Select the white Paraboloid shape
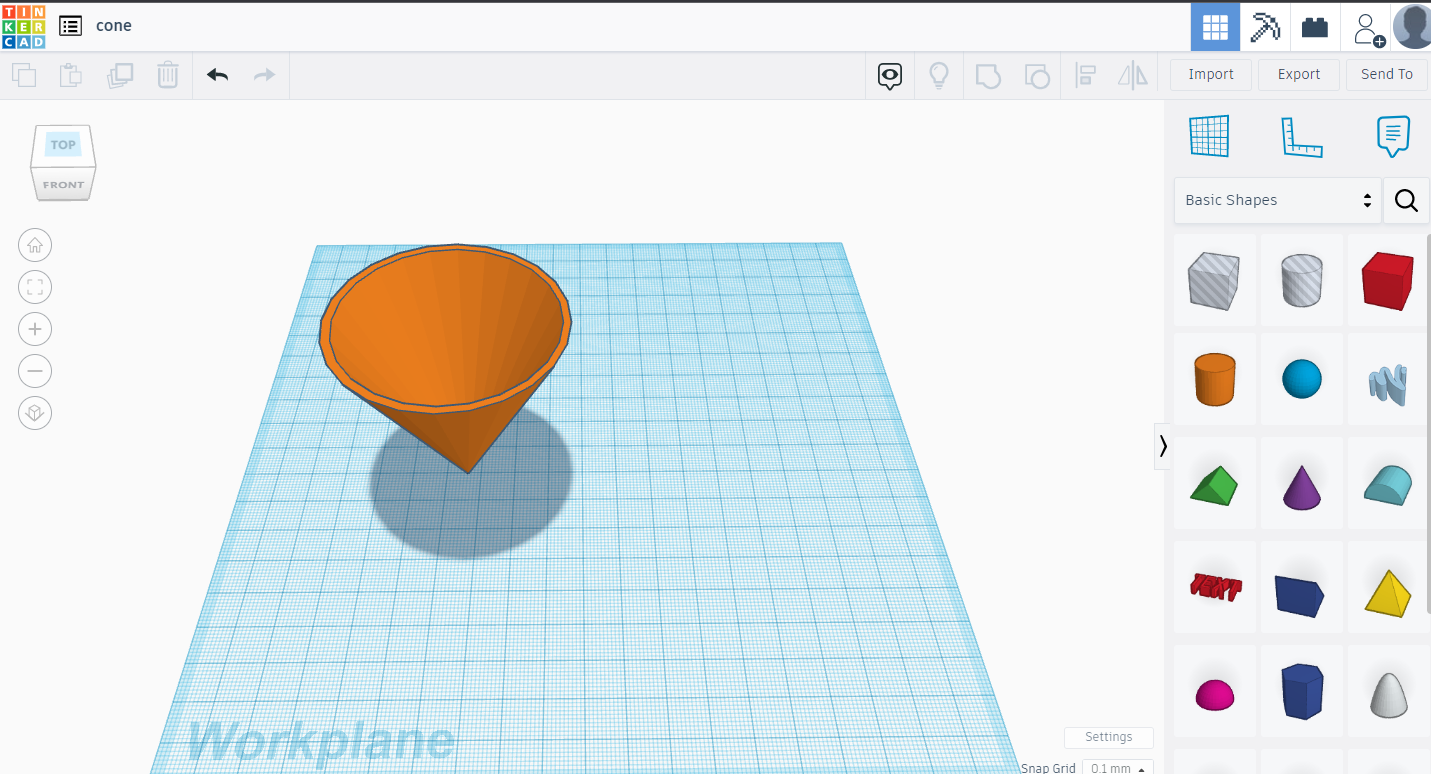 [x=1388, y=695]
